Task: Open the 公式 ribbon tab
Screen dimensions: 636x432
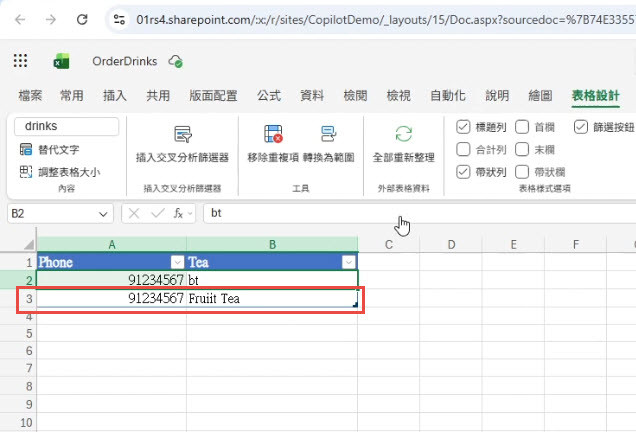Action: pos(269,96)
